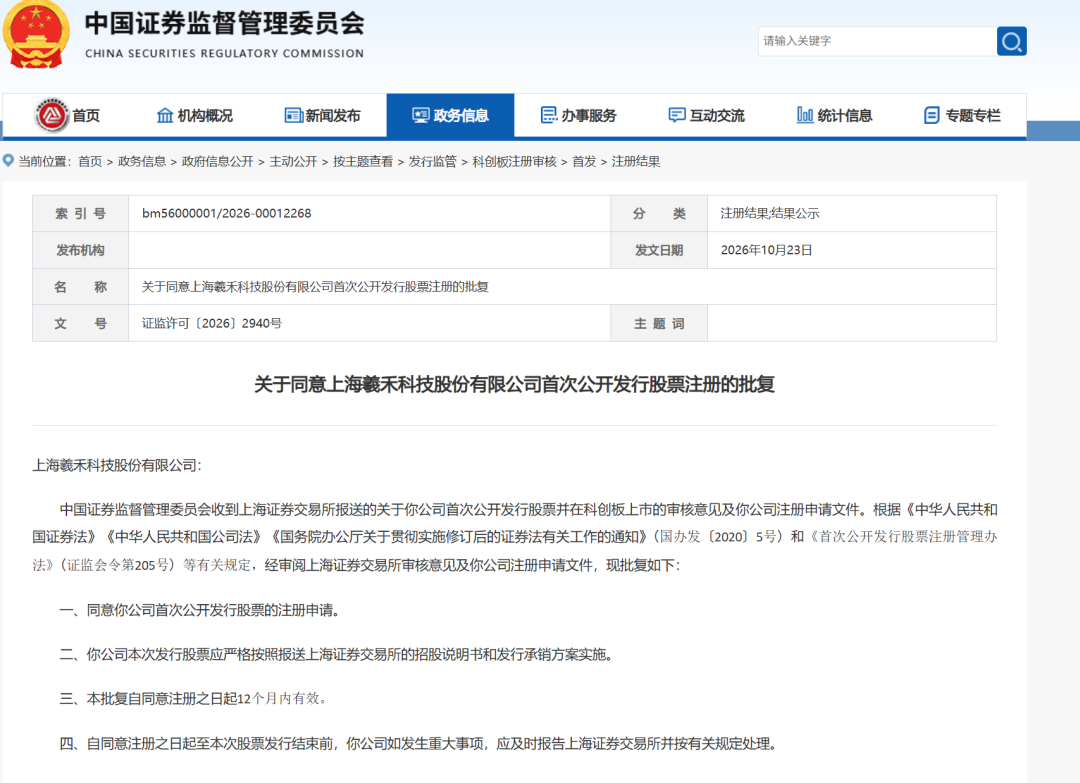
Task: Click the 首页 breadcrumb link
Action: coord(90,161)
